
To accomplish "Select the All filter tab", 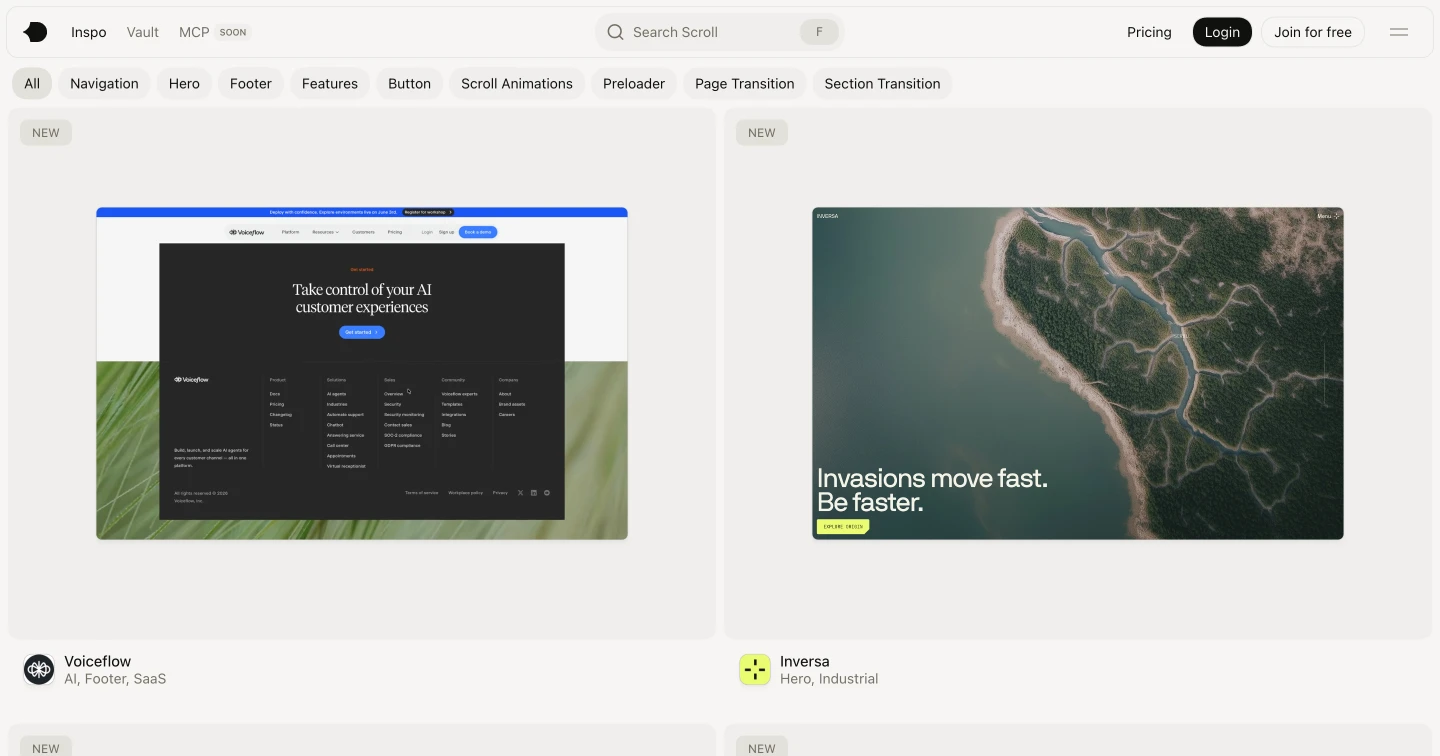I will (x=32, y=83).
